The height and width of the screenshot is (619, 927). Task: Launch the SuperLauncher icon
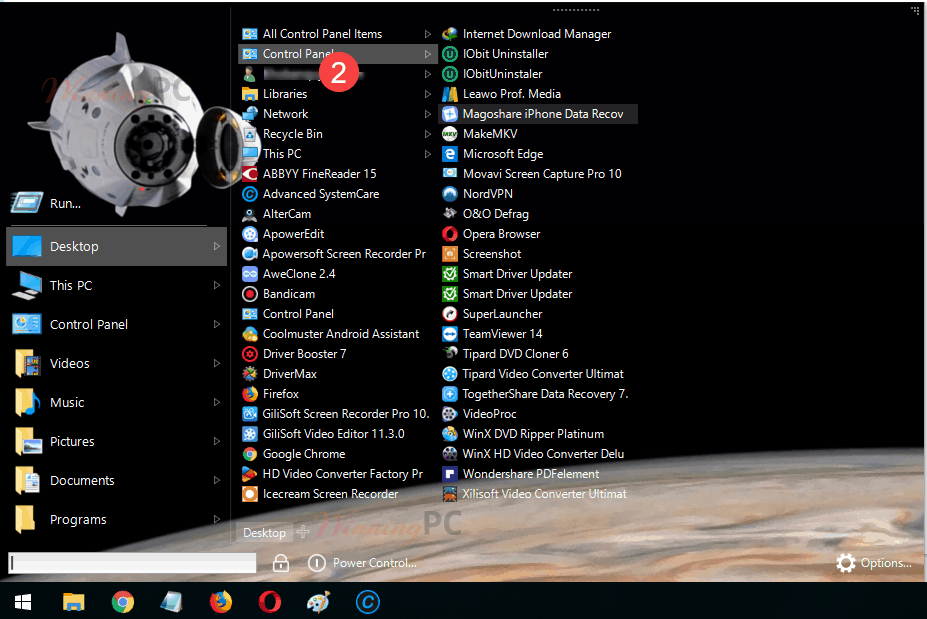(x=450, y=314)
